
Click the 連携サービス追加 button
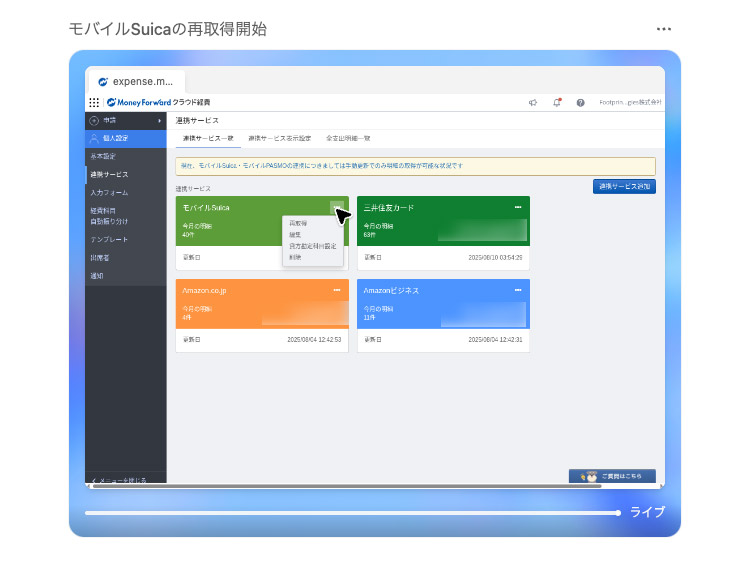pos(624,186)
